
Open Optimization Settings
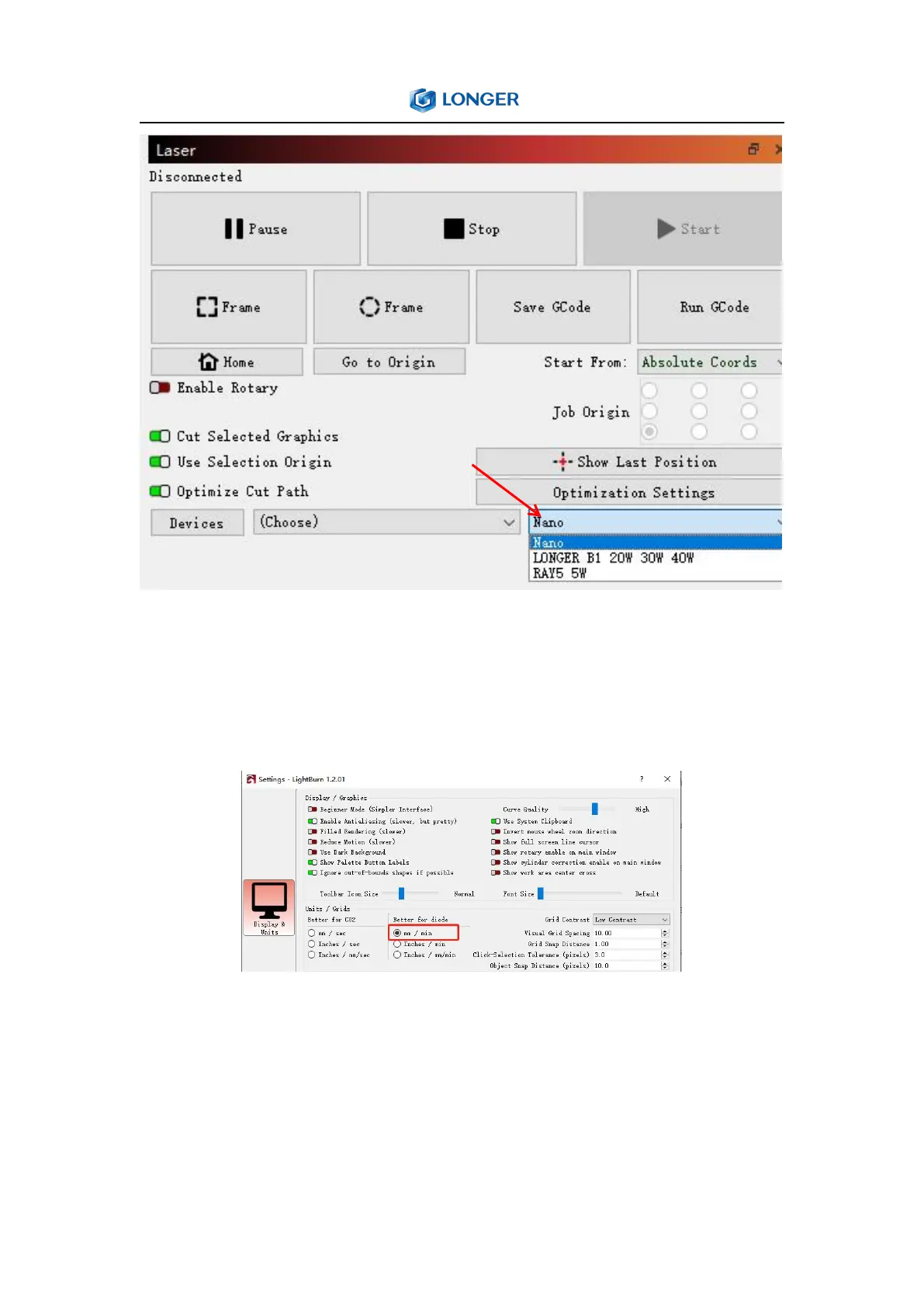pos(629,492)
